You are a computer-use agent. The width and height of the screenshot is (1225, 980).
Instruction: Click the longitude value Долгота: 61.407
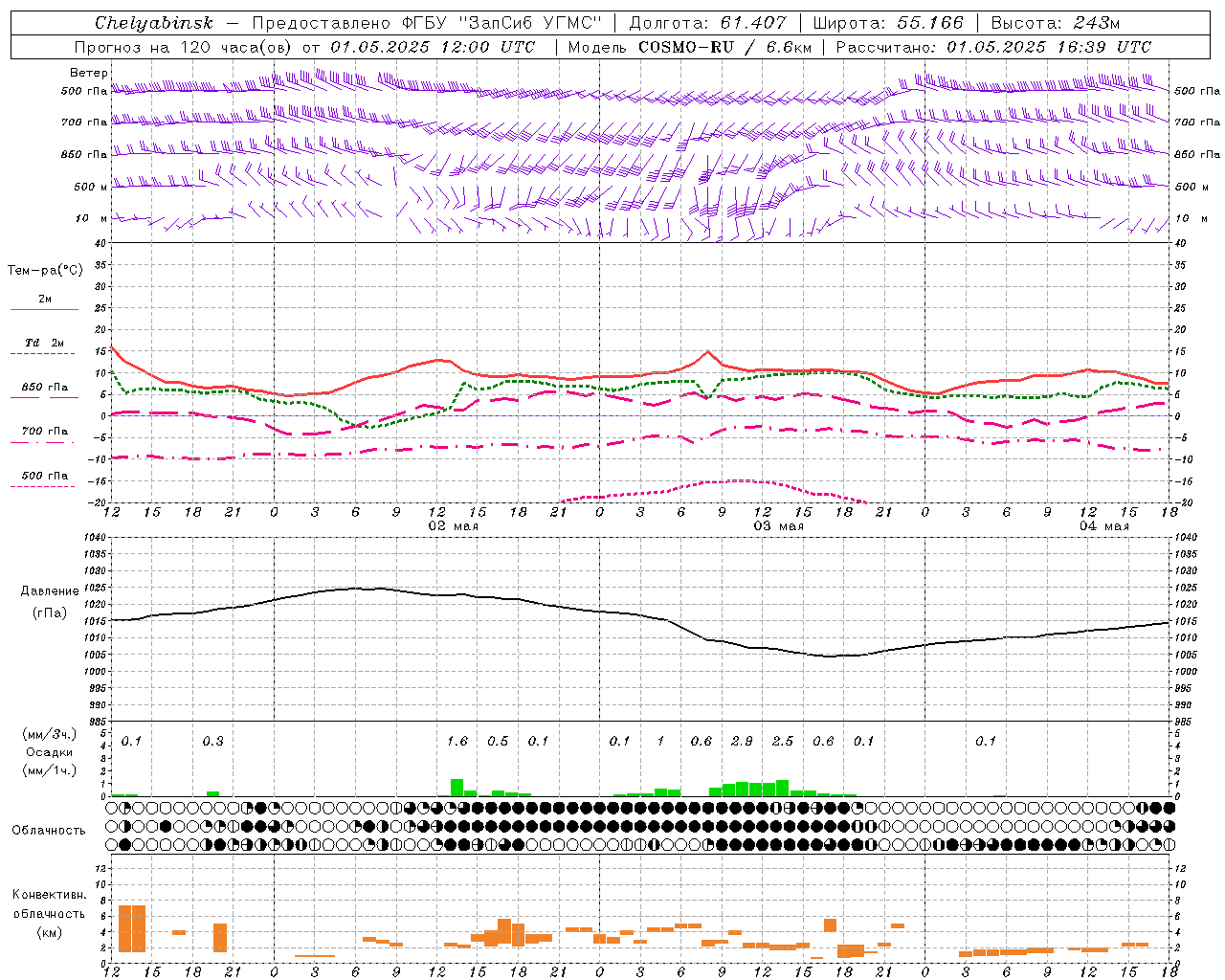point(707,23)
